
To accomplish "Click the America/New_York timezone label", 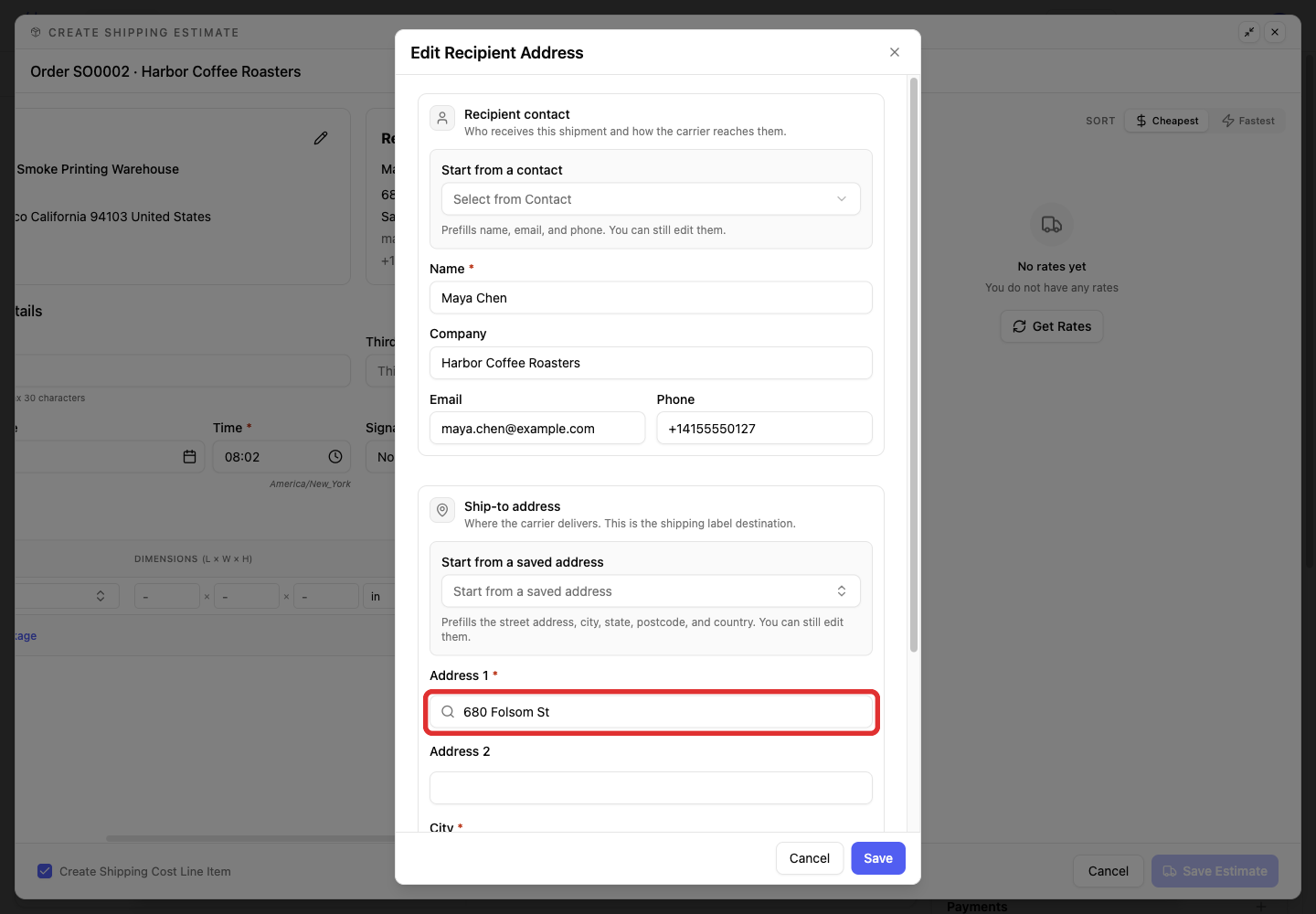I will tap(310, 484).
